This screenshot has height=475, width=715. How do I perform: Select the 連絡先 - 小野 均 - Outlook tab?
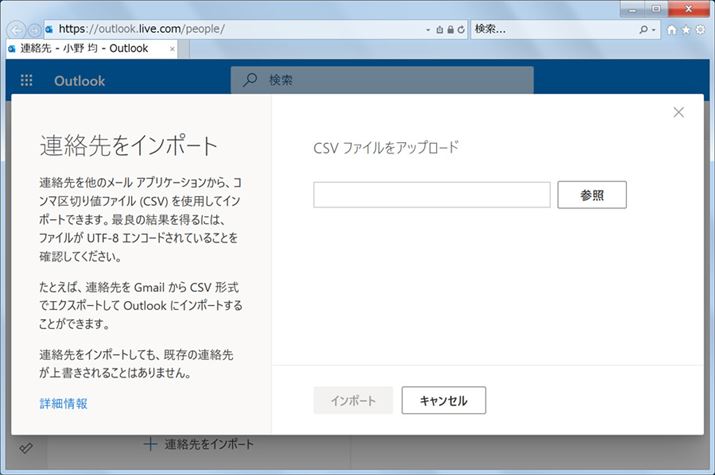85,48
